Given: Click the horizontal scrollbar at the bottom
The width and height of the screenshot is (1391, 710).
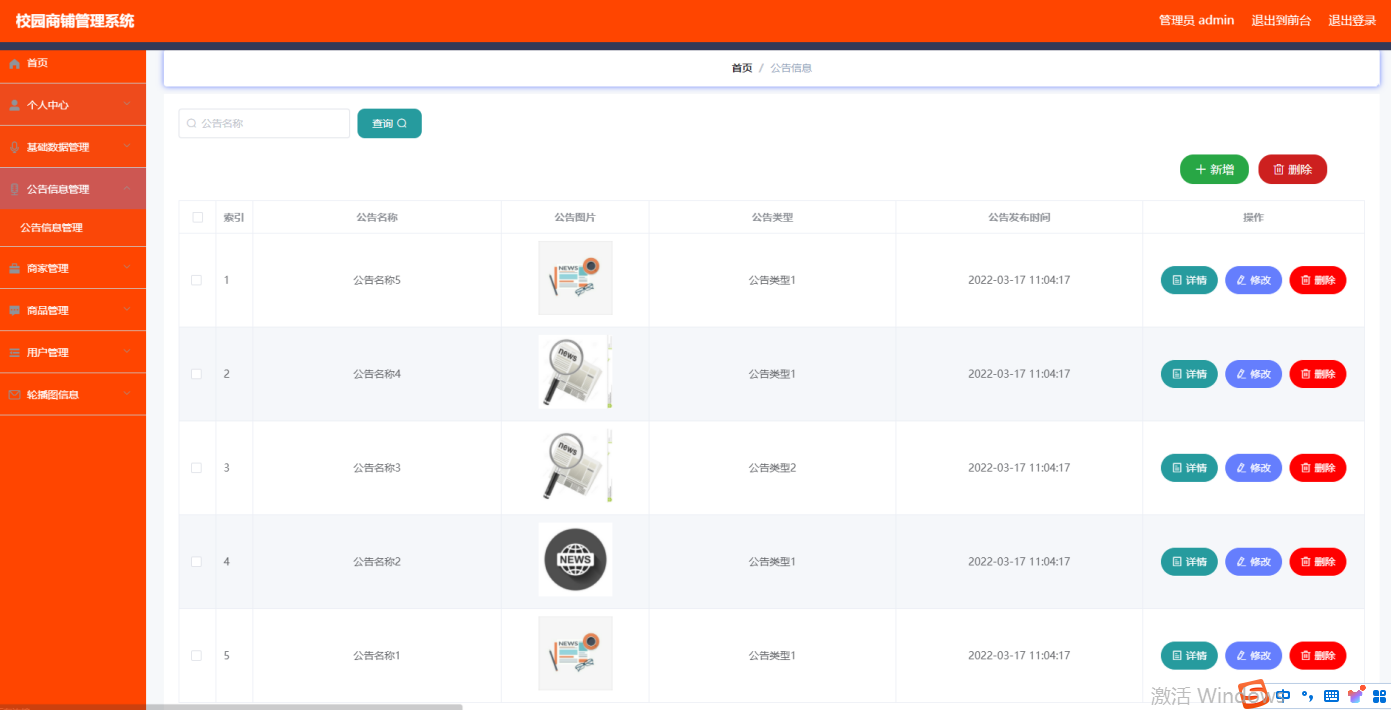Looking at the screenshot, I should point(231,706).
